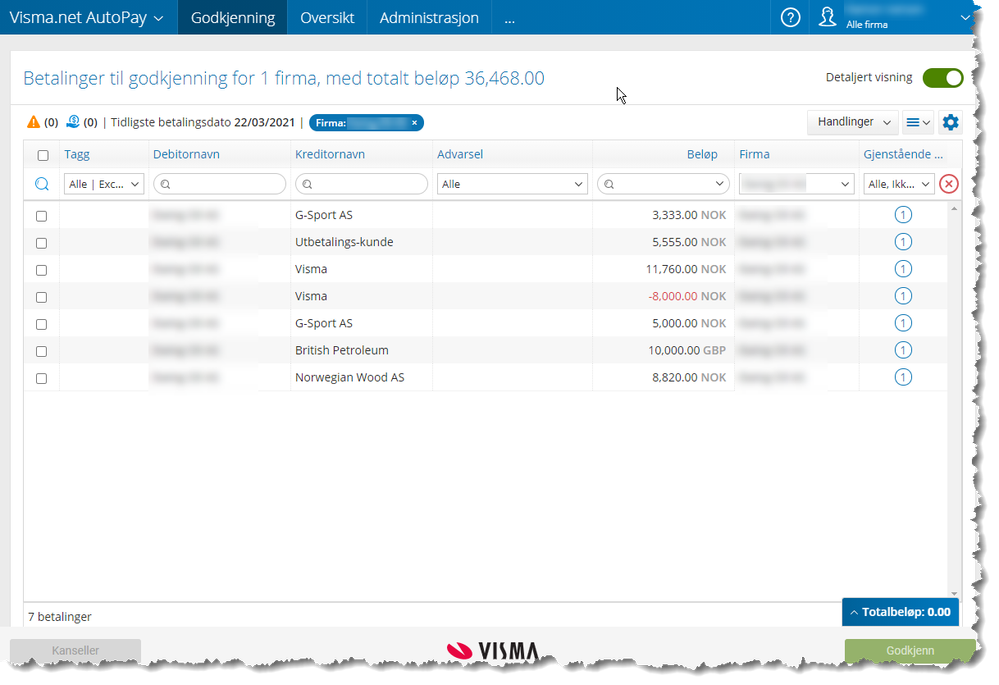Click the Kanseller button
999x685 pixels.
[75, 651]
